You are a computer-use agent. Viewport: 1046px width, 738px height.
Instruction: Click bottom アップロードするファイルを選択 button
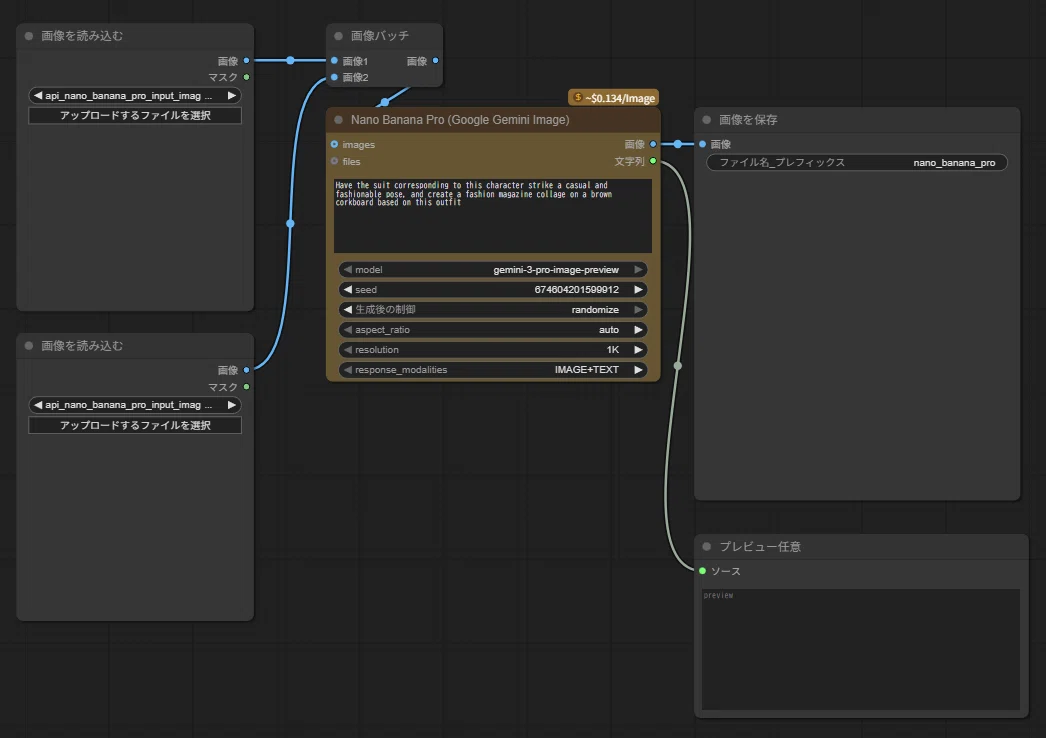tap(135, 425)
